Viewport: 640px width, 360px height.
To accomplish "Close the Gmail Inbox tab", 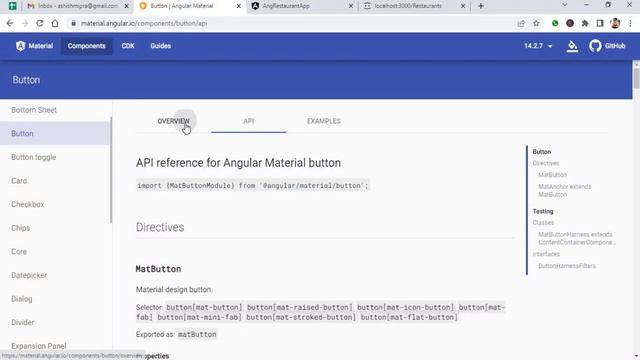I will (127, 6).
